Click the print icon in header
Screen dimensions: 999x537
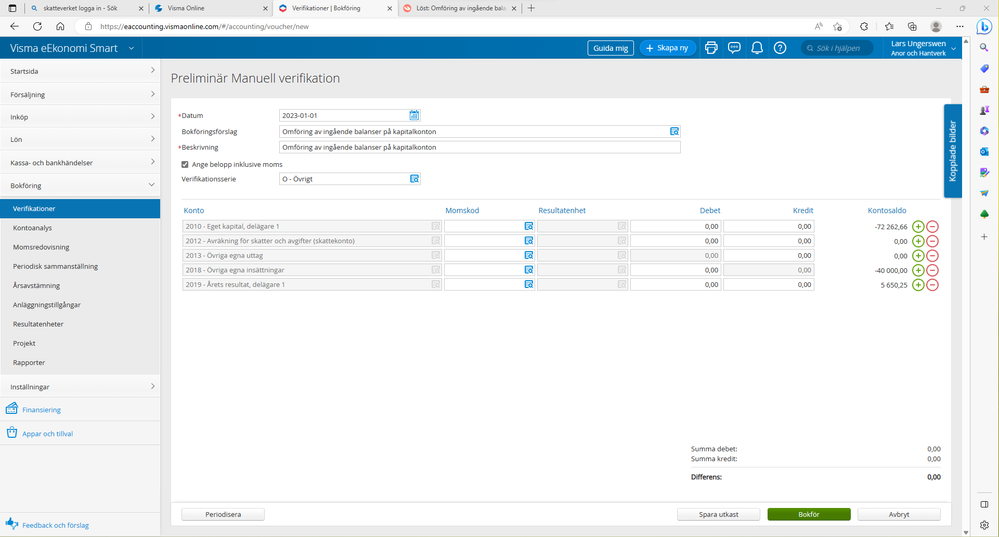click(x=711, y=48)
